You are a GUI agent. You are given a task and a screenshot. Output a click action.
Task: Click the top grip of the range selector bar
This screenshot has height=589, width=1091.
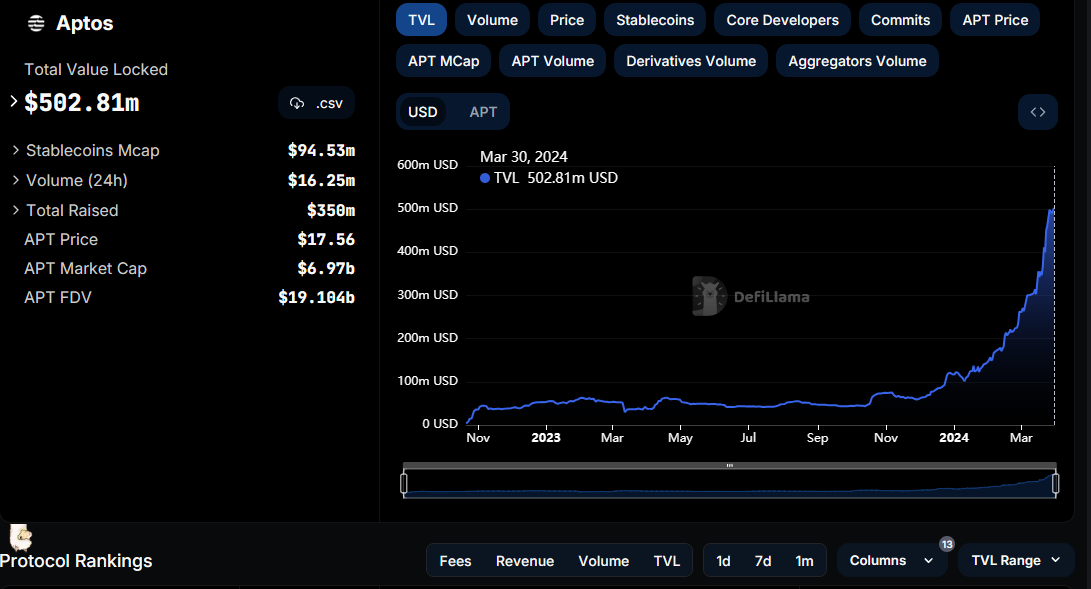click(729, 465)
